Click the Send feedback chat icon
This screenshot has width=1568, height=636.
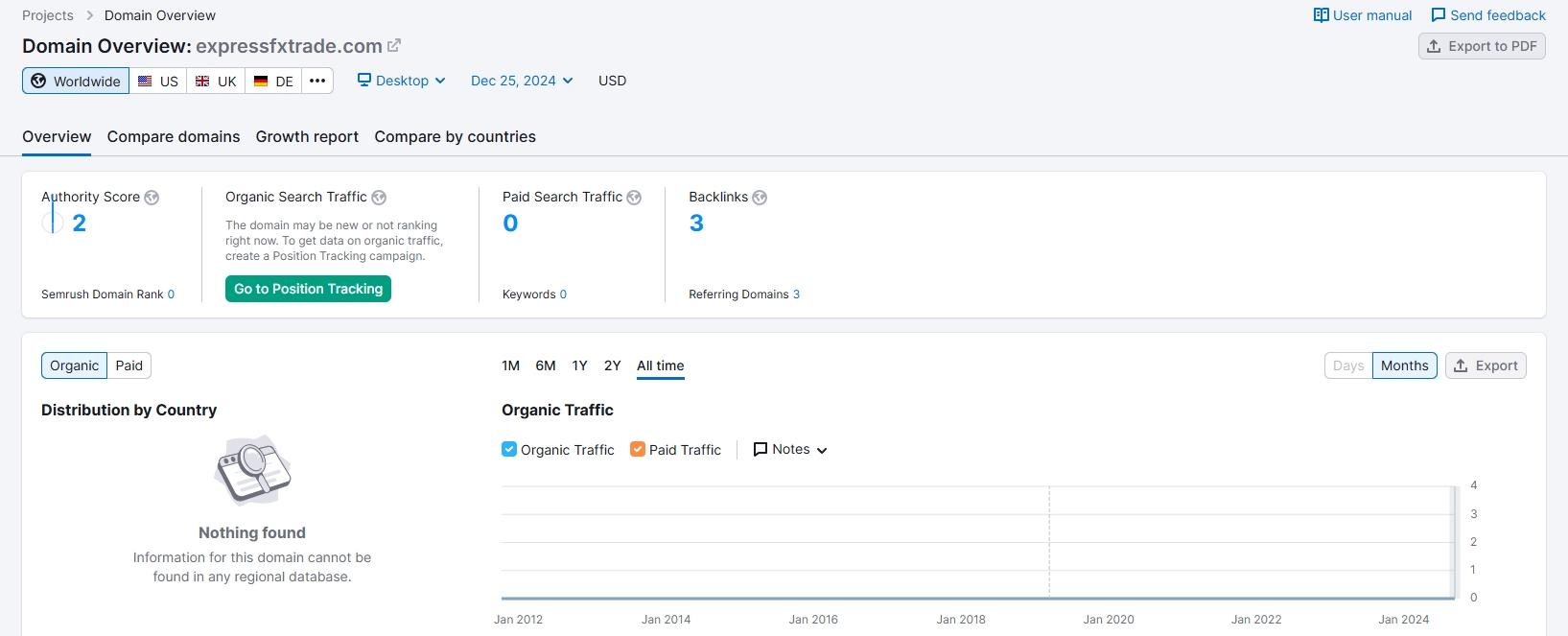pos(1439,15)
